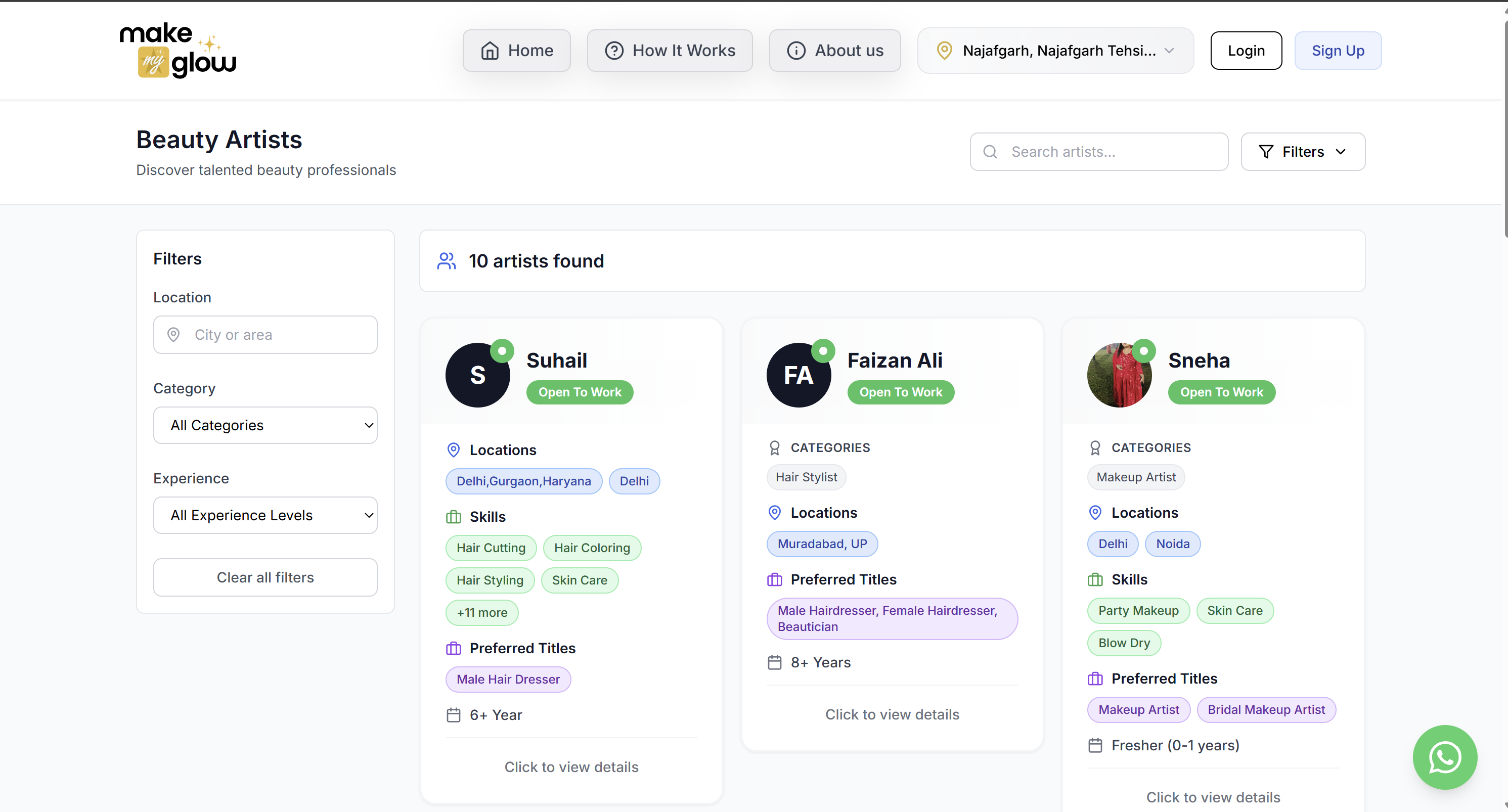Go to the Home menu item
1508x812 pixels.
516,51
